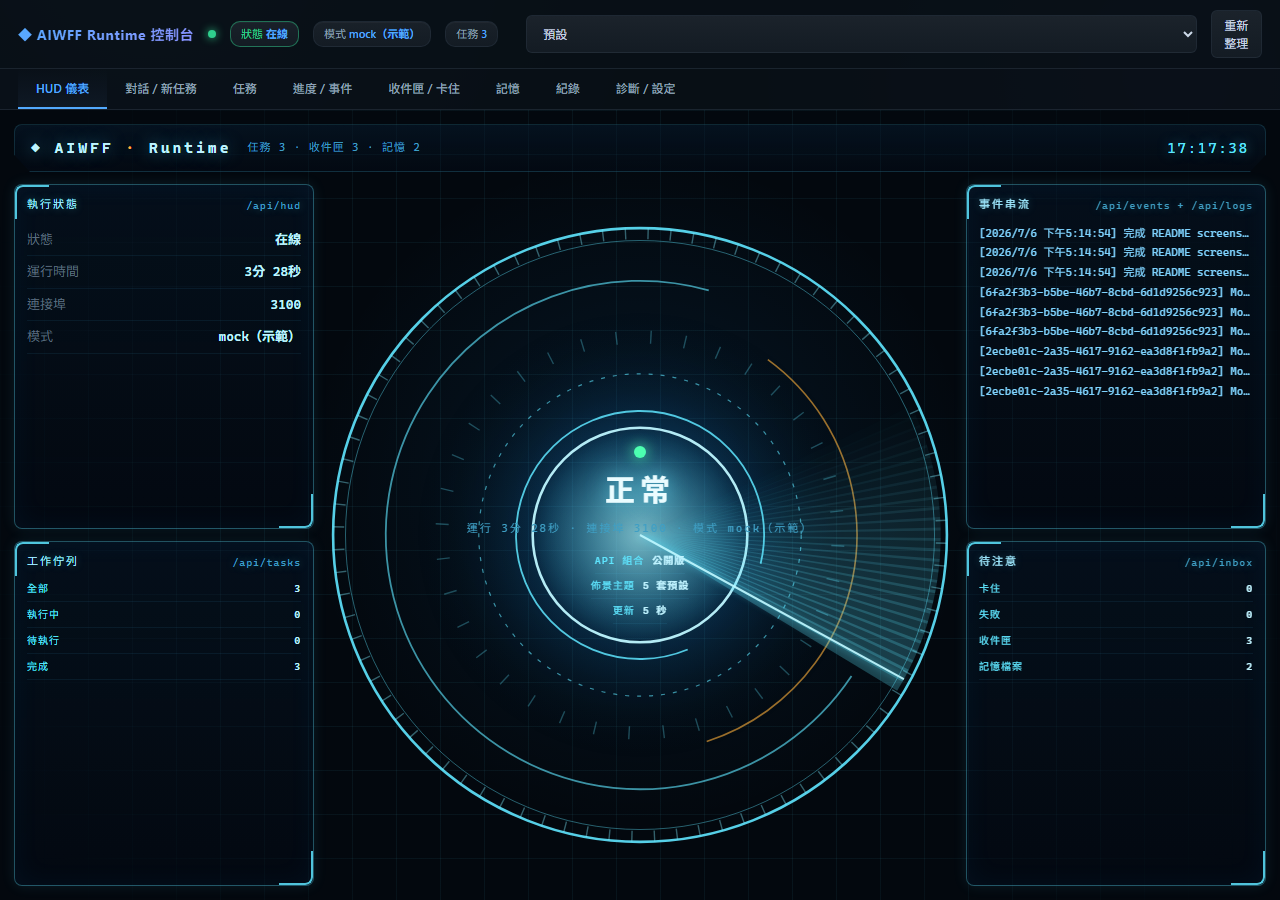Open the 記憶 tab
The width and height of the screenshot is (1280, 900).
pyautogui.click(x=508, y=89)
